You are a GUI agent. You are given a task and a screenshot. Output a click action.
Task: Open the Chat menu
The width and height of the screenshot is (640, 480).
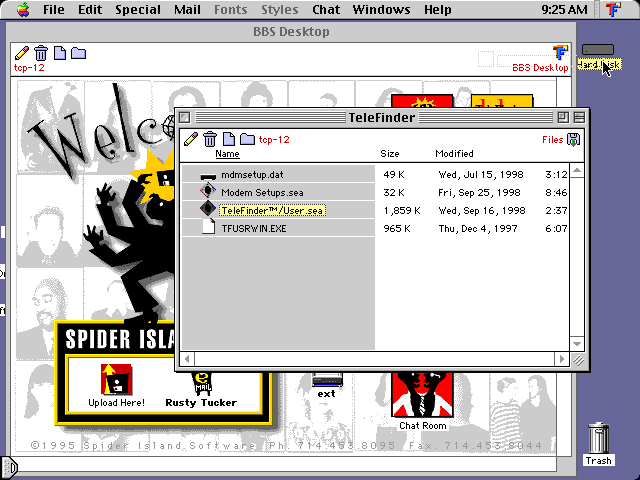[326, 9]
